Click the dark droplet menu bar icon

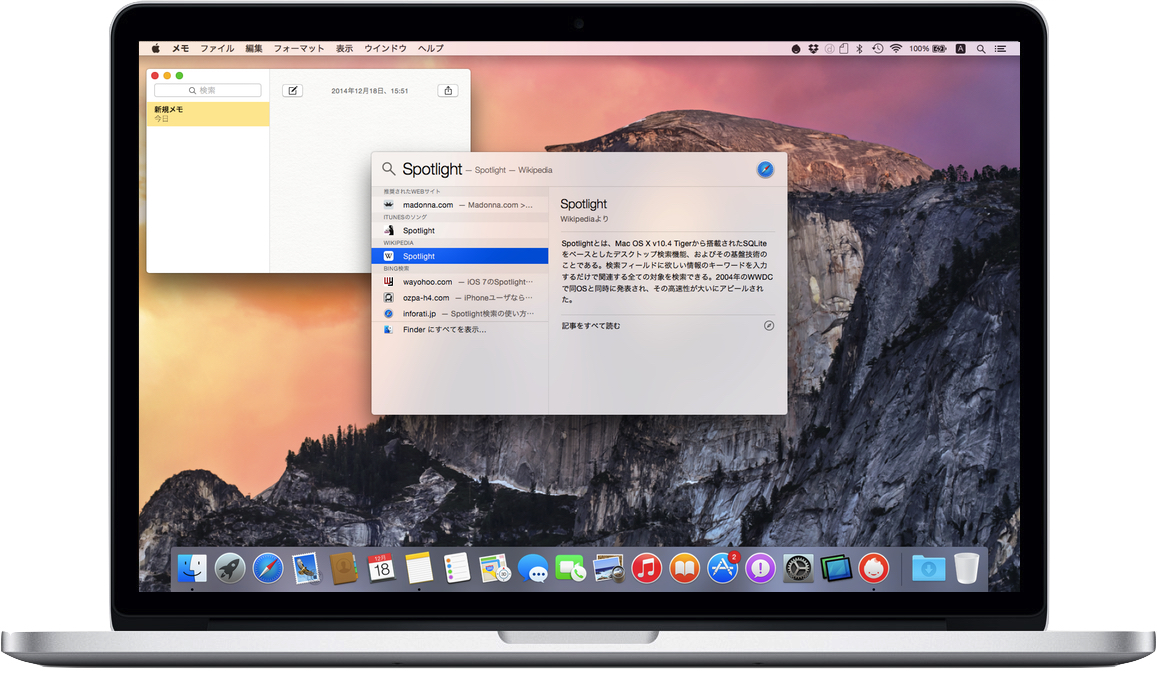coord(795,49)
